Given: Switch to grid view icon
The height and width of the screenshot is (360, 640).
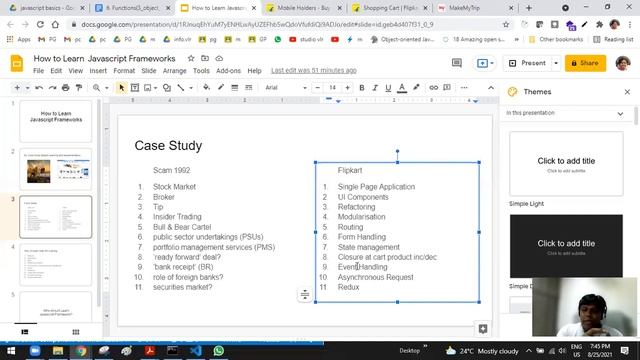Looking at the screenshot, I should click(76, 332).
